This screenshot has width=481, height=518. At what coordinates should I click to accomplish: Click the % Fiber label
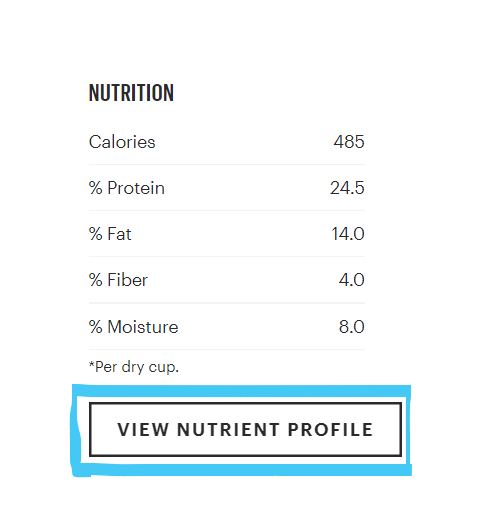pos(118,280)
